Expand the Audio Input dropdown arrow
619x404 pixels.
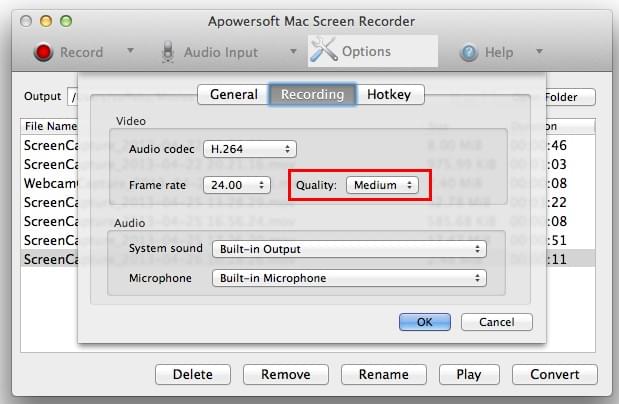click(x=293, y=51)
